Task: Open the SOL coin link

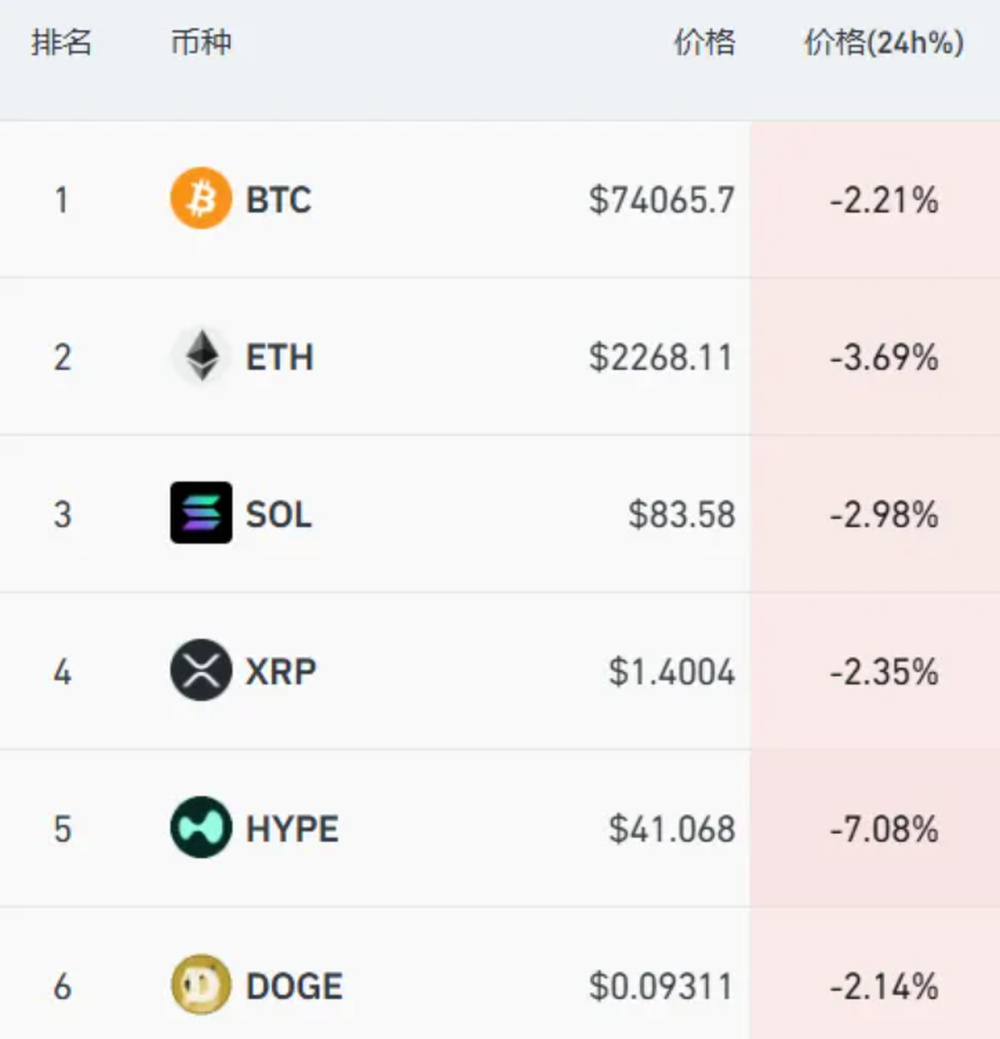Action: click(279, 514)
